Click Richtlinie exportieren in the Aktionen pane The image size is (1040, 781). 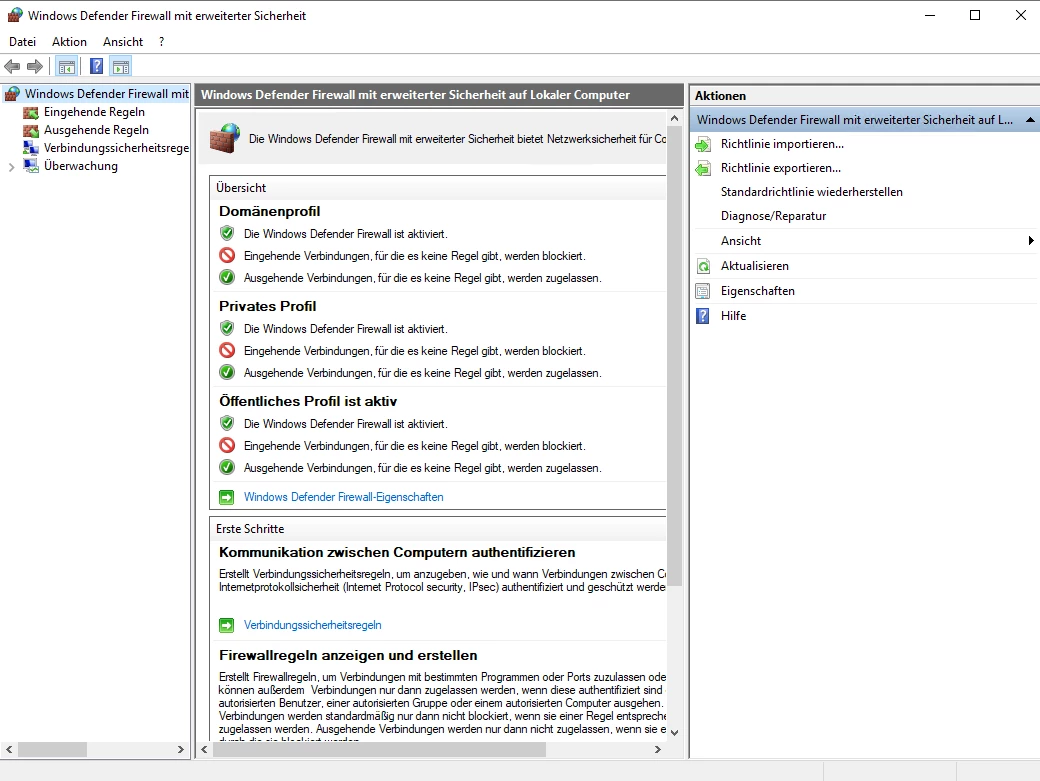pyautogui.click(x=780, y=168)
